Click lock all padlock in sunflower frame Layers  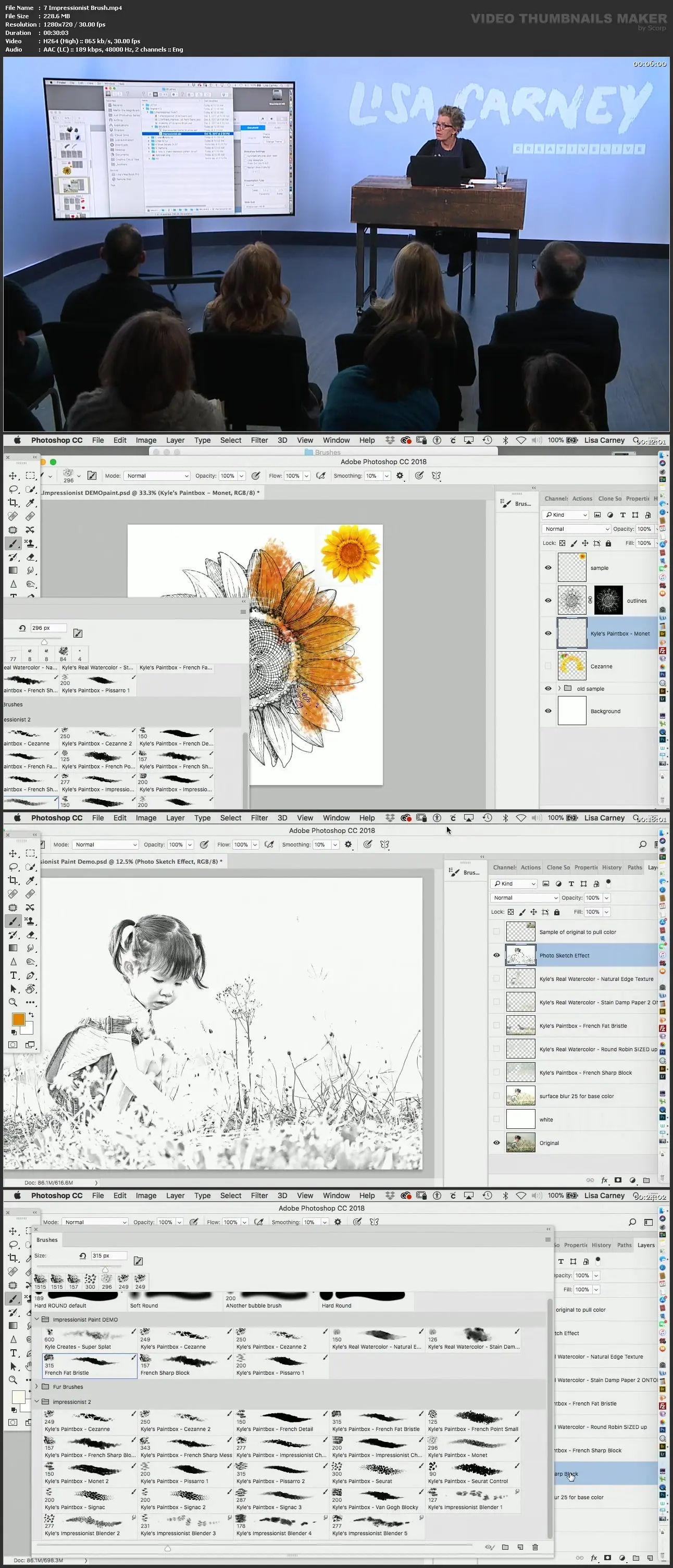[x=608, y=543]
